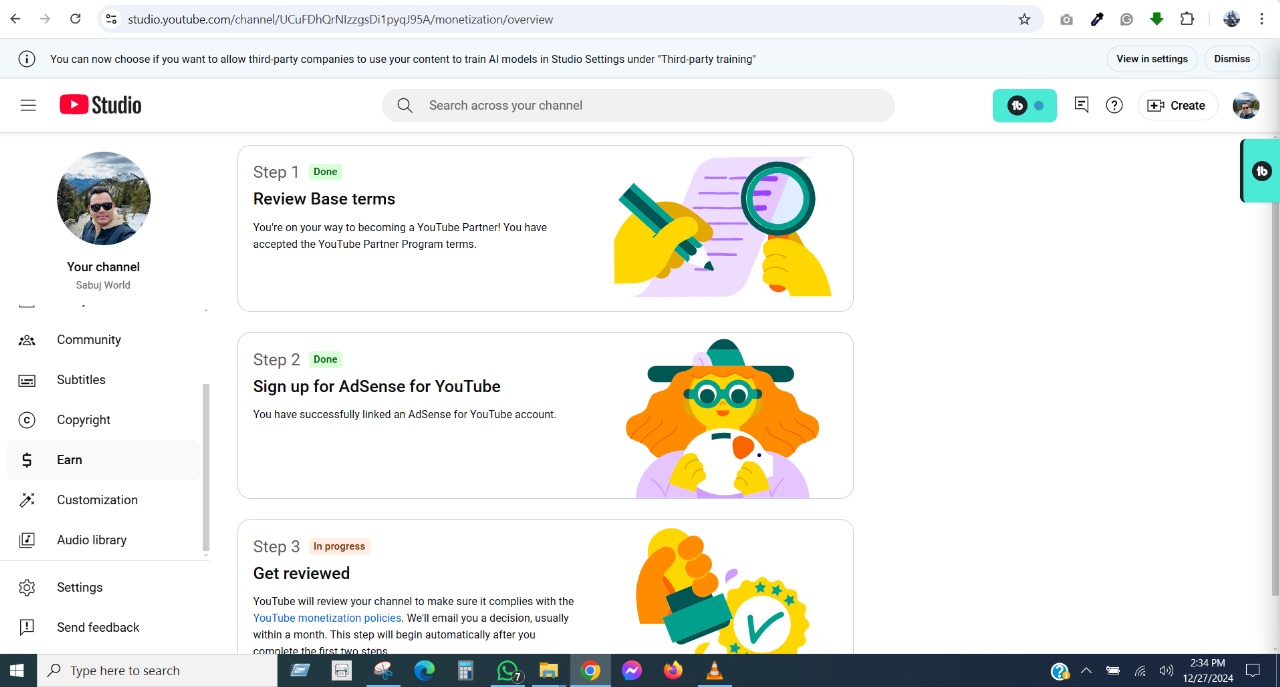
Task: Click the Audio library icon
Action: point(27,540)
